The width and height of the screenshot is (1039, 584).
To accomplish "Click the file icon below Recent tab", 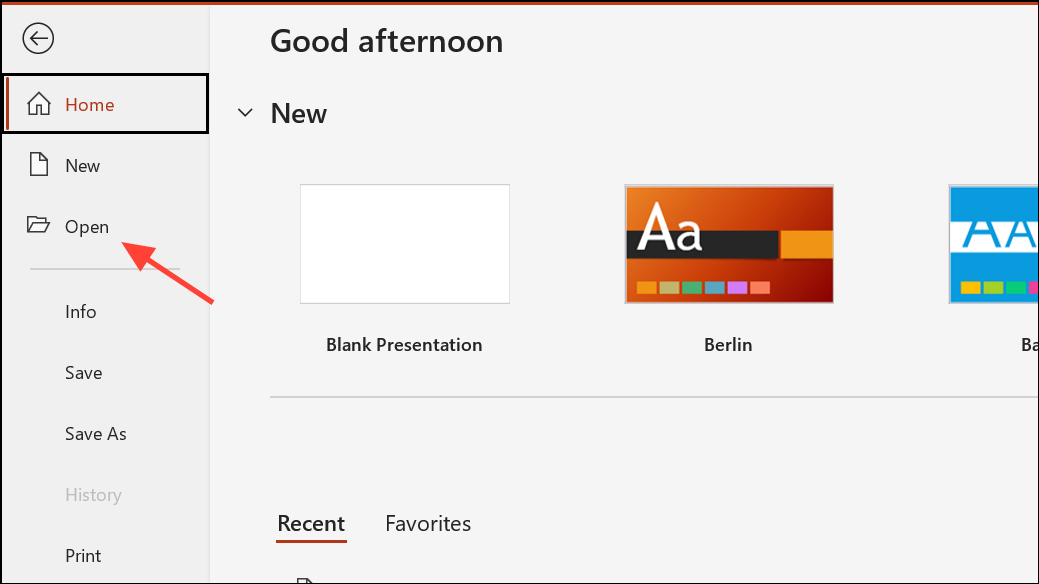I will click(x=305, y=581).
